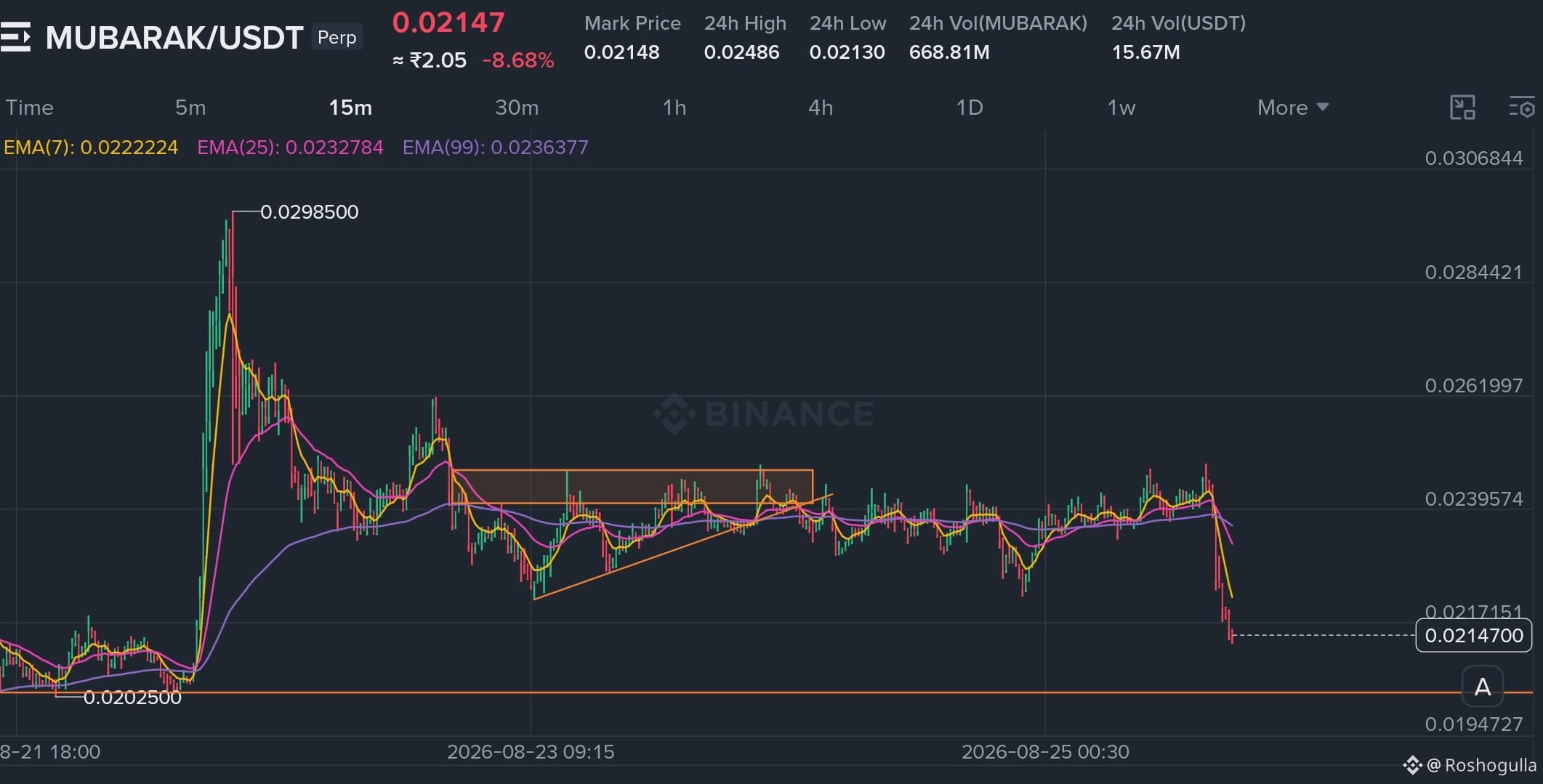This screenshot has width=1543, height=784.
Task: Click the chart high label 0.0298500
Action: click(309, 212)
